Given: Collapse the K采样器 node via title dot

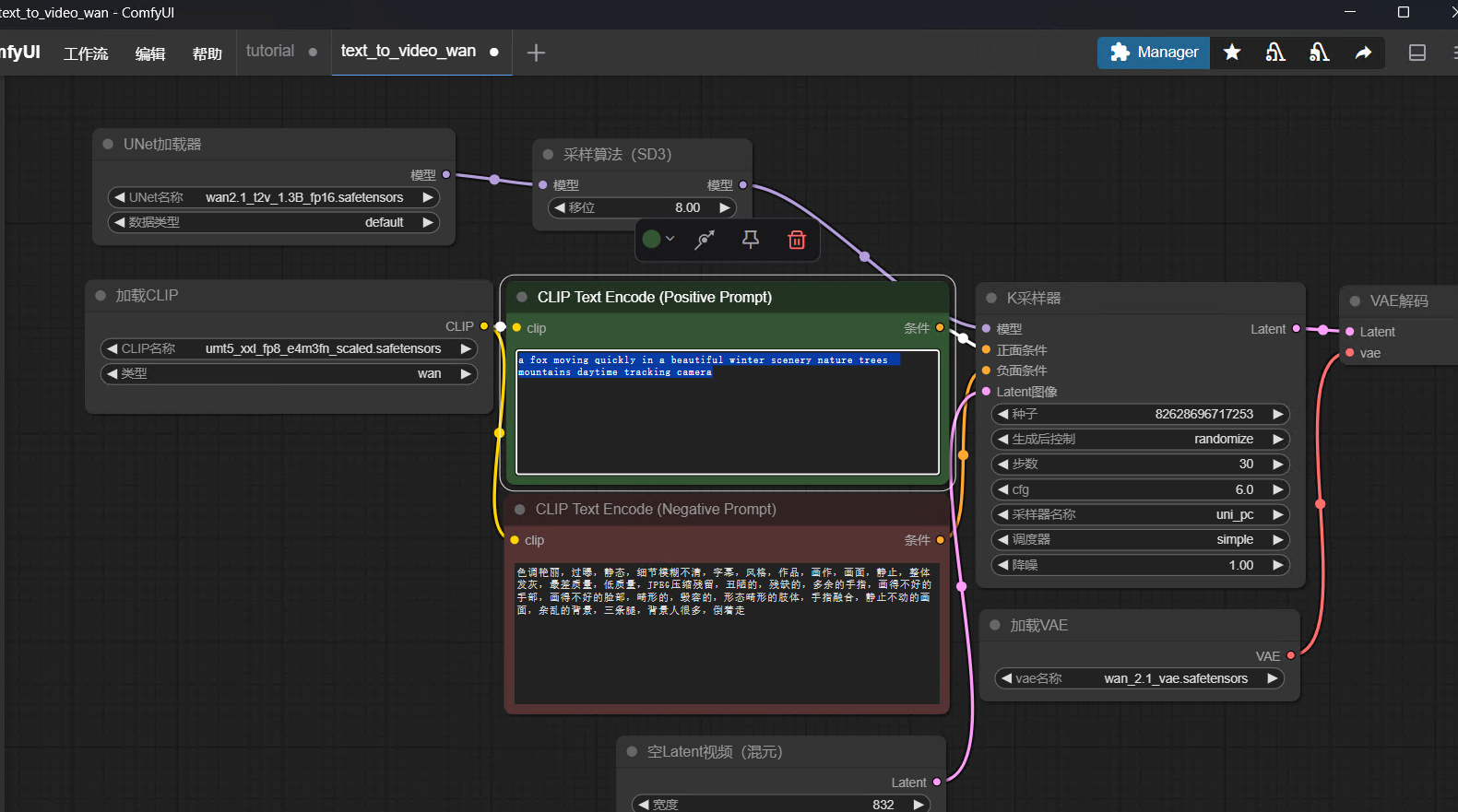Looking at the screenshot, I should coord(991,298).
